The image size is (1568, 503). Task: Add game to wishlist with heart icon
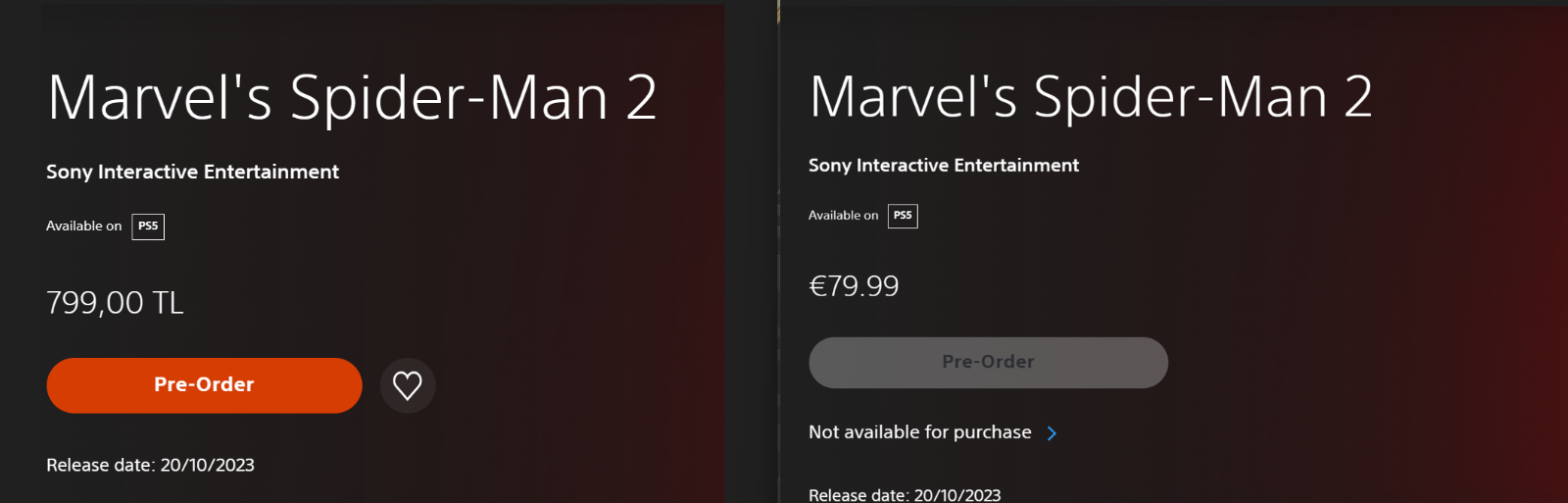coord(408,385)
